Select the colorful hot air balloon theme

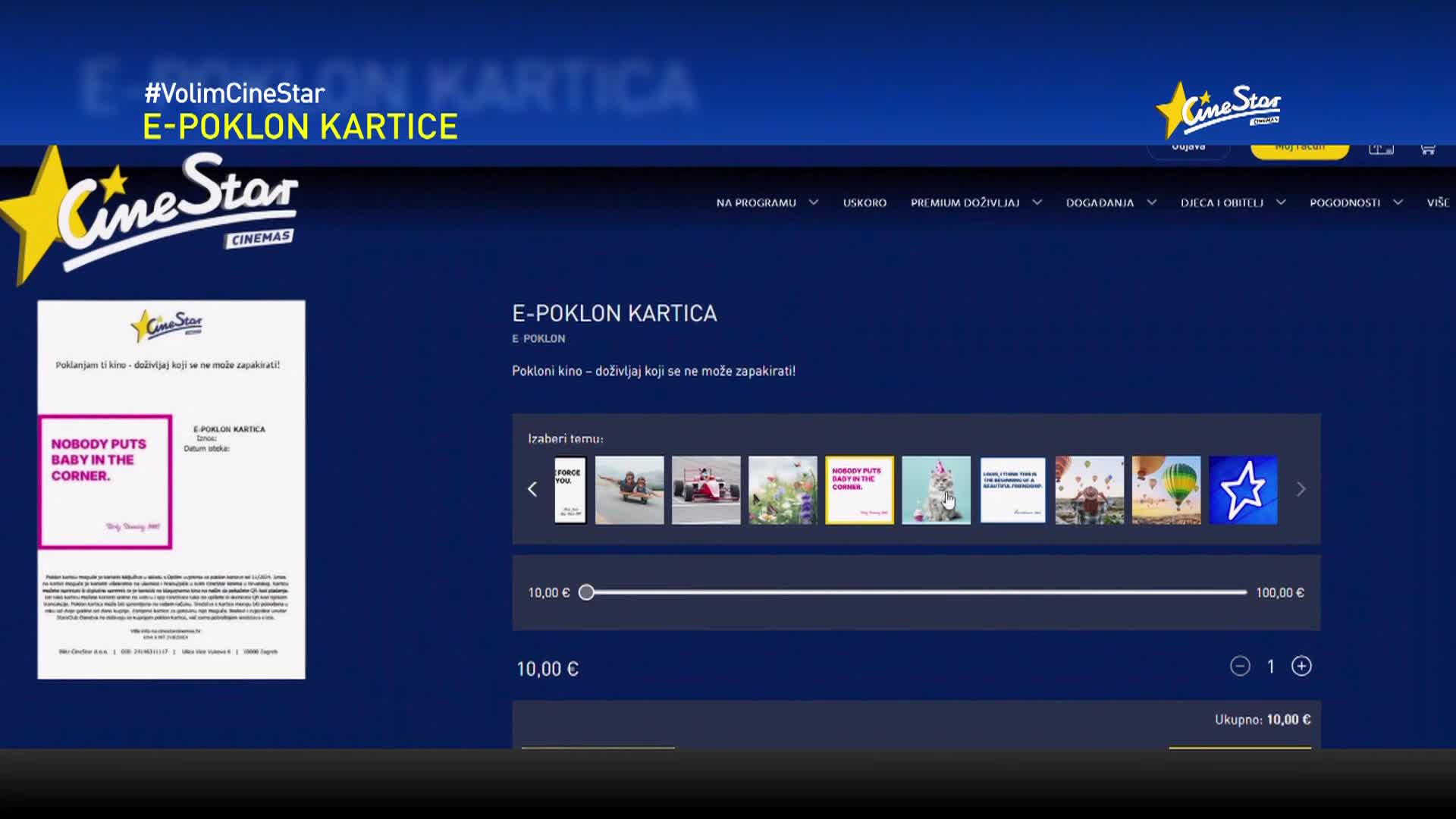tap(1166, 490)
